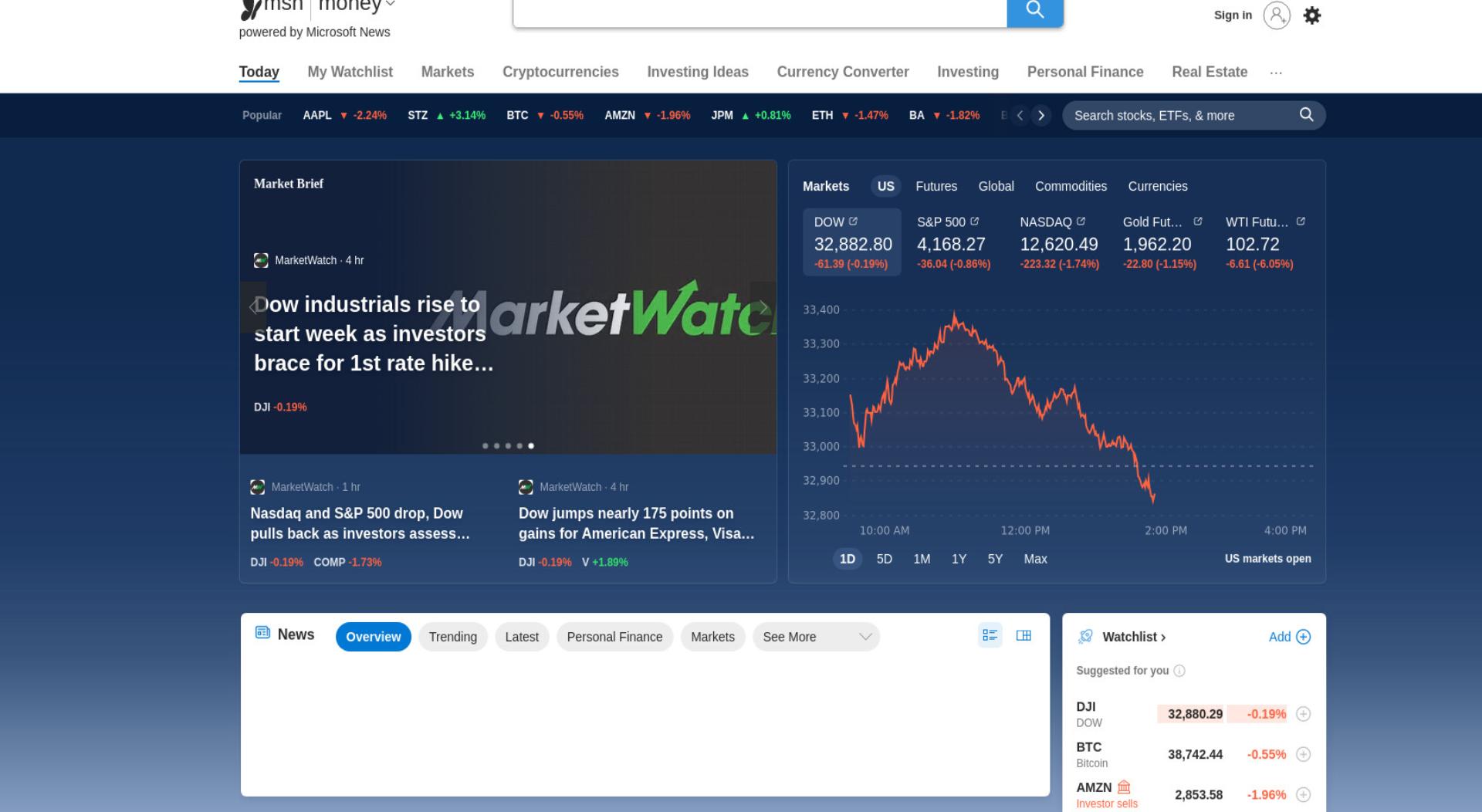Viewport: 1482px width, 812px height.
Task: Open the Dow industrials rise headline
Action: (374, 333)
